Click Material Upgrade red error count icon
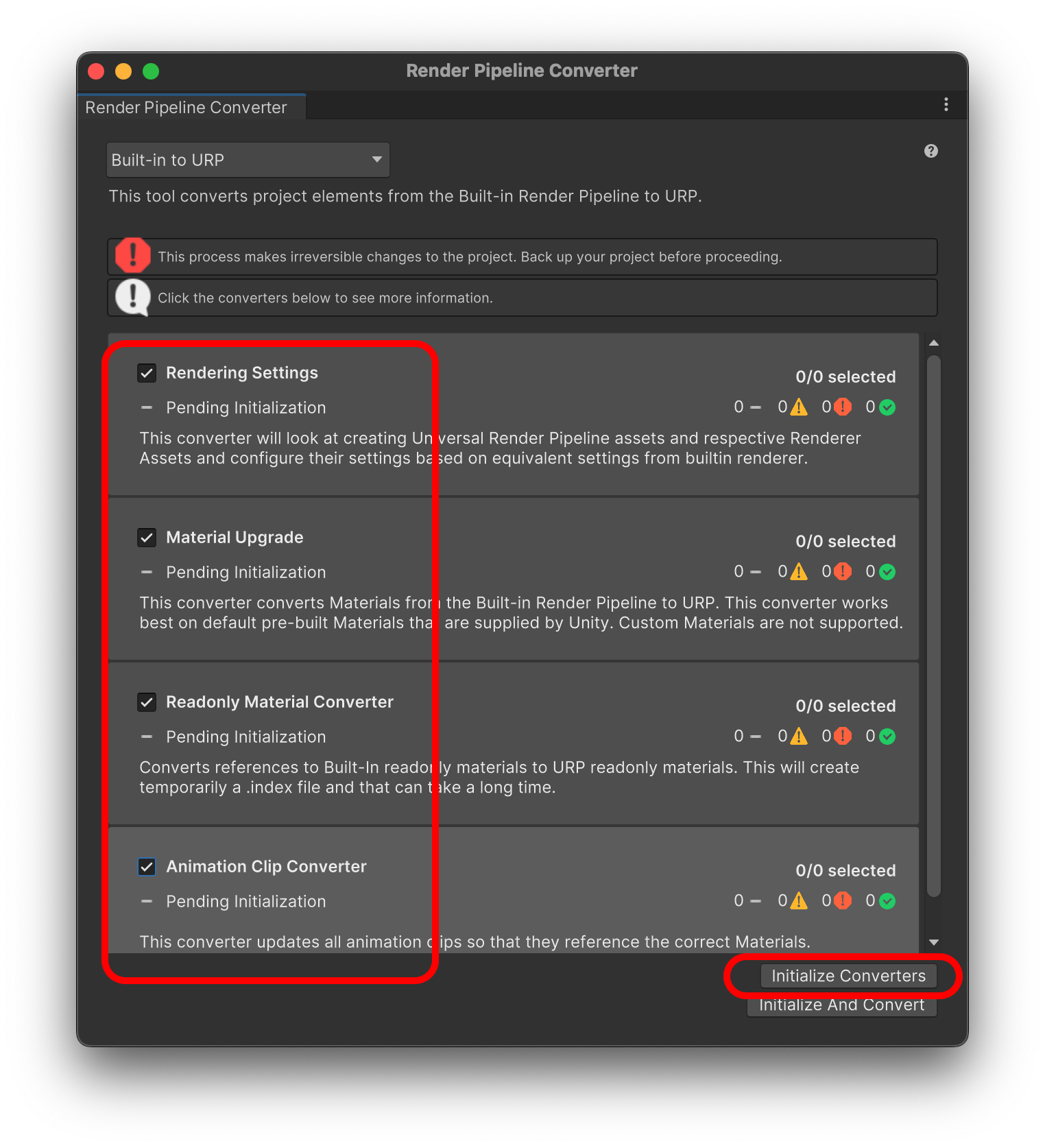Screen dimensions: 1045x1148 [843, 572]
